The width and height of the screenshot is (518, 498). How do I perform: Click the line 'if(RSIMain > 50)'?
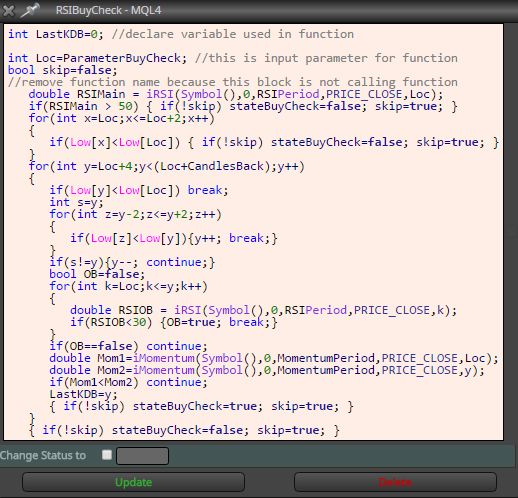click(x=243, y=106)
